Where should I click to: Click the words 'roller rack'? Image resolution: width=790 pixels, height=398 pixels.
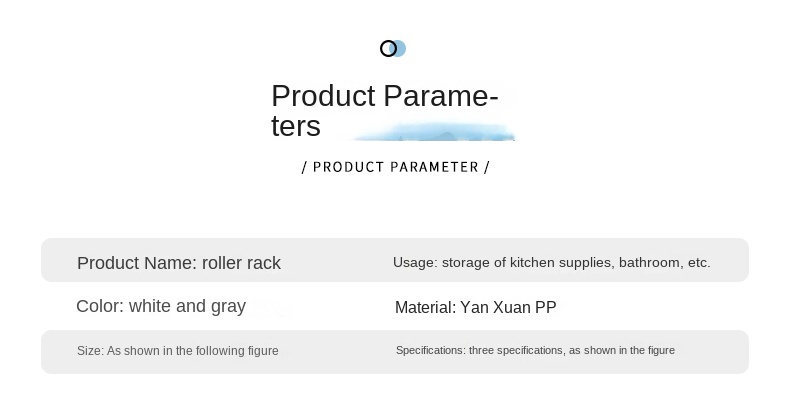click(x=241, y=263)
